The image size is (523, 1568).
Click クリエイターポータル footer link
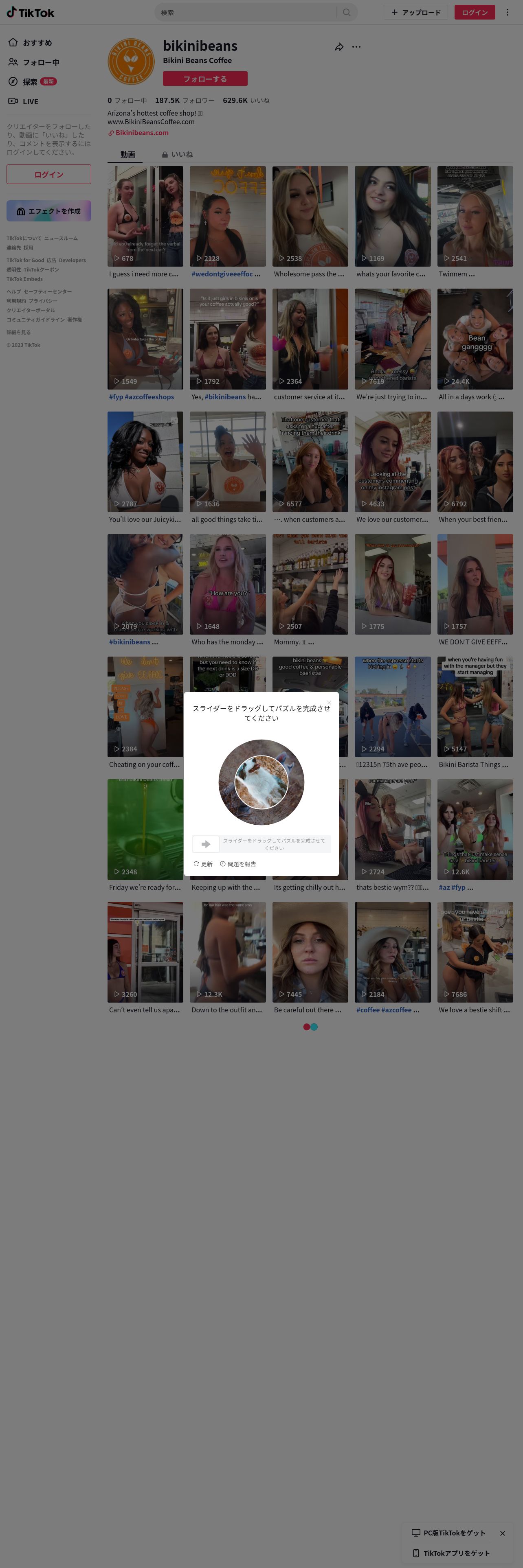(x=31, y=311)
